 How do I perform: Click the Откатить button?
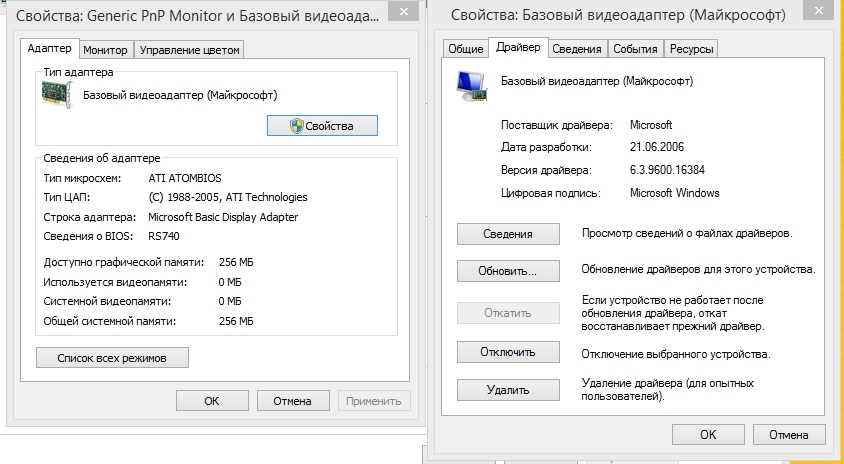point(508,313)
